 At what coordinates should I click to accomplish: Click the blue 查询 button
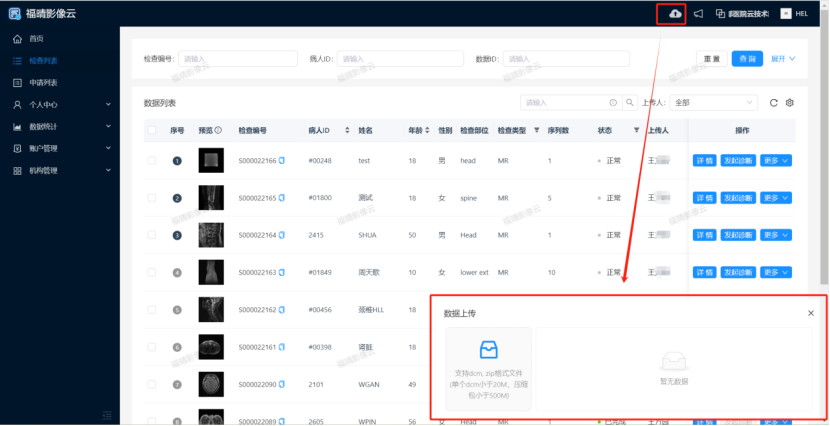coord(747,59)
